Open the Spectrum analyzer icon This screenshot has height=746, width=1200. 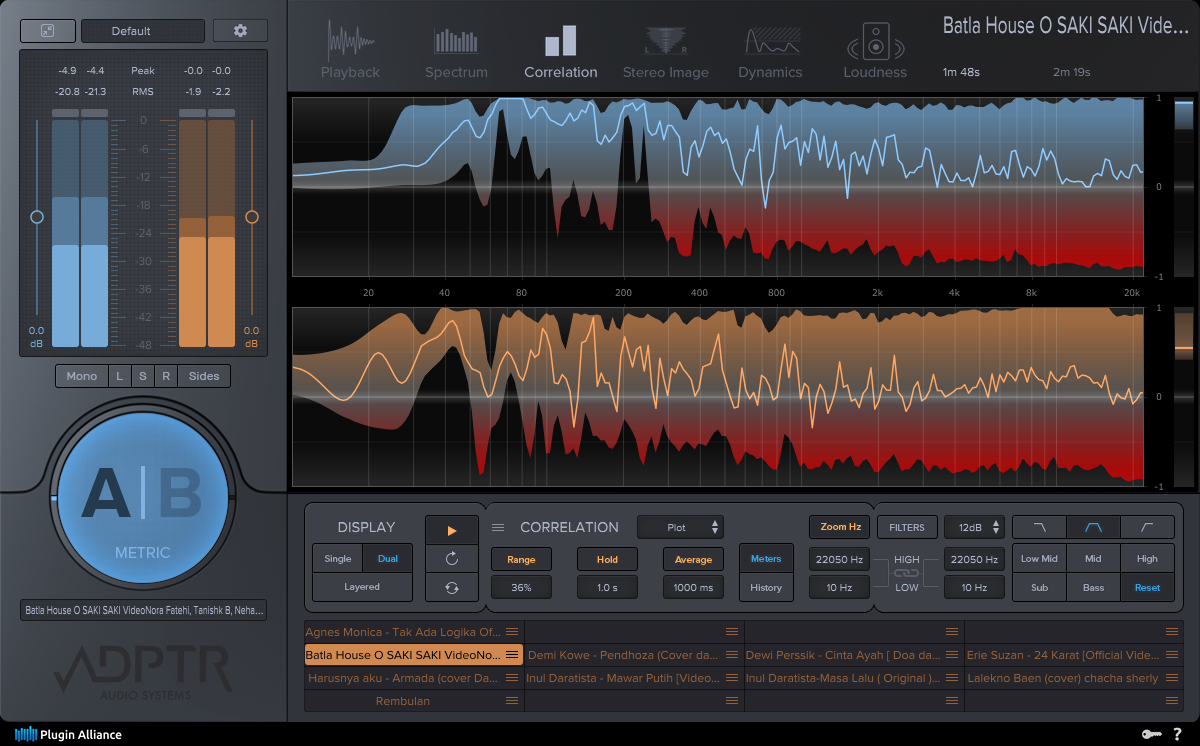456,42
